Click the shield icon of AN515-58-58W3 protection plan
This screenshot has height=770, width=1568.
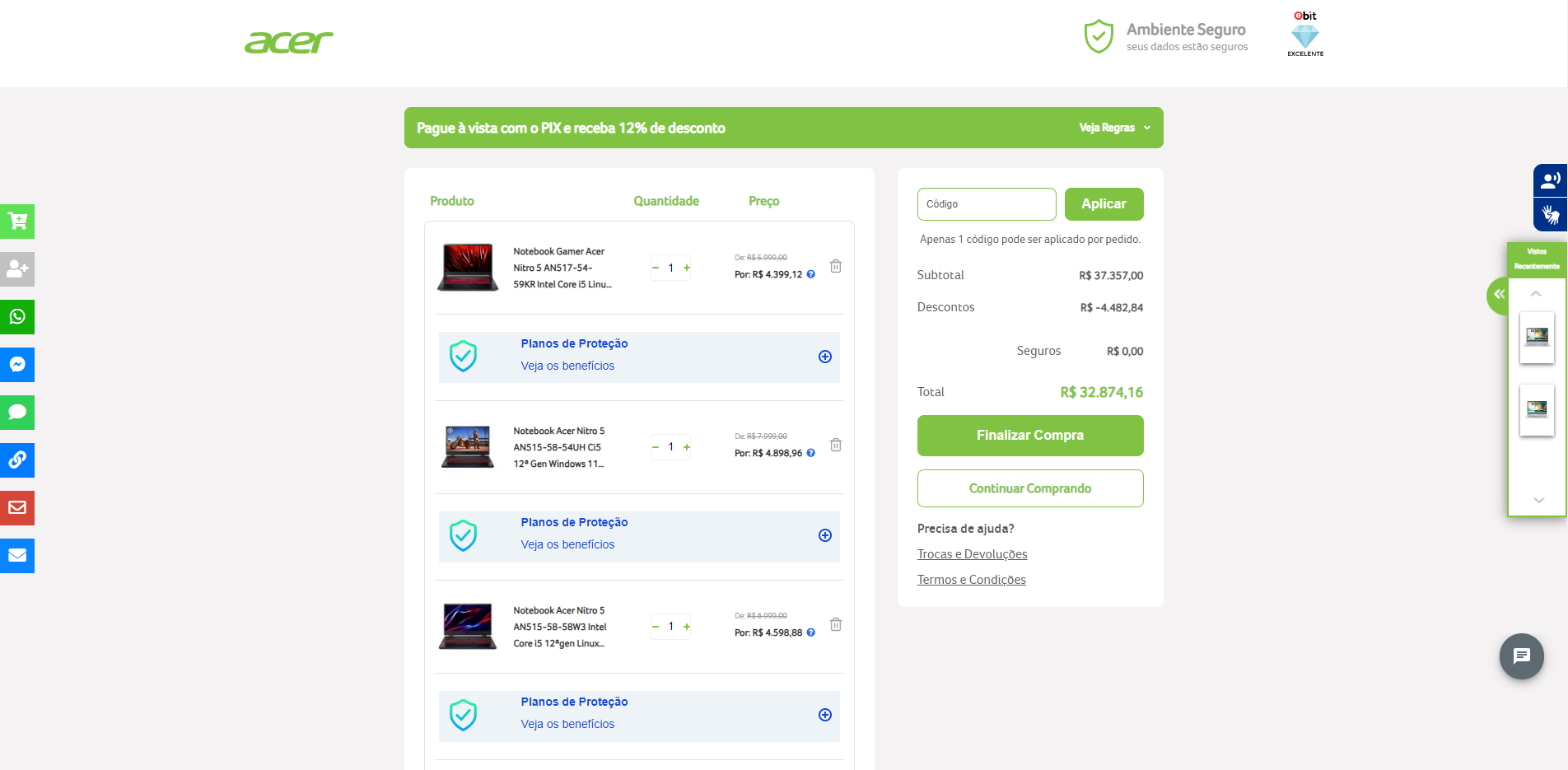[x=464, y=716]
